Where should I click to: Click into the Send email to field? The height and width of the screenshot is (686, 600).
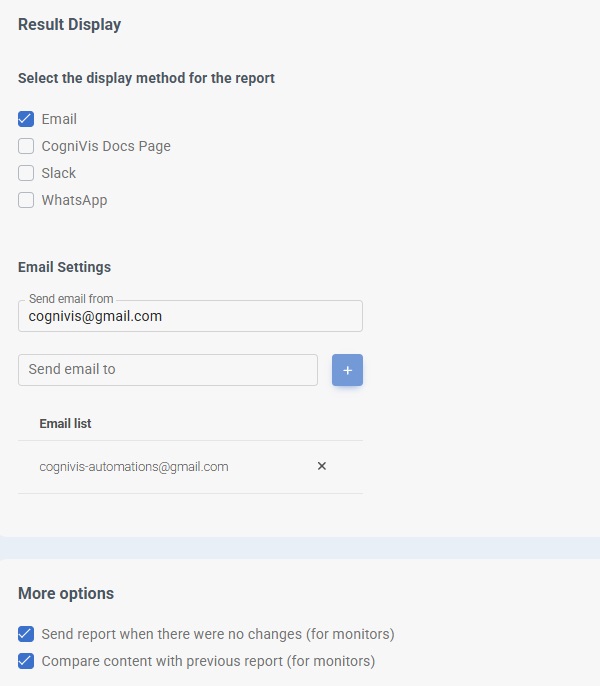pos(167,369)
